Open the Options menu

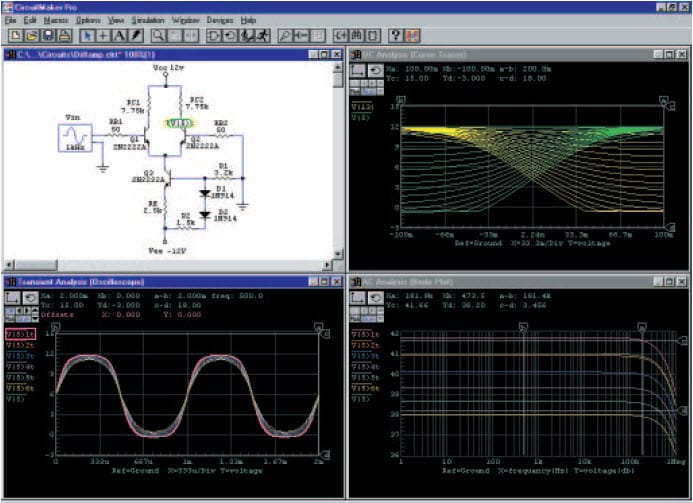[x=88, y=20]
